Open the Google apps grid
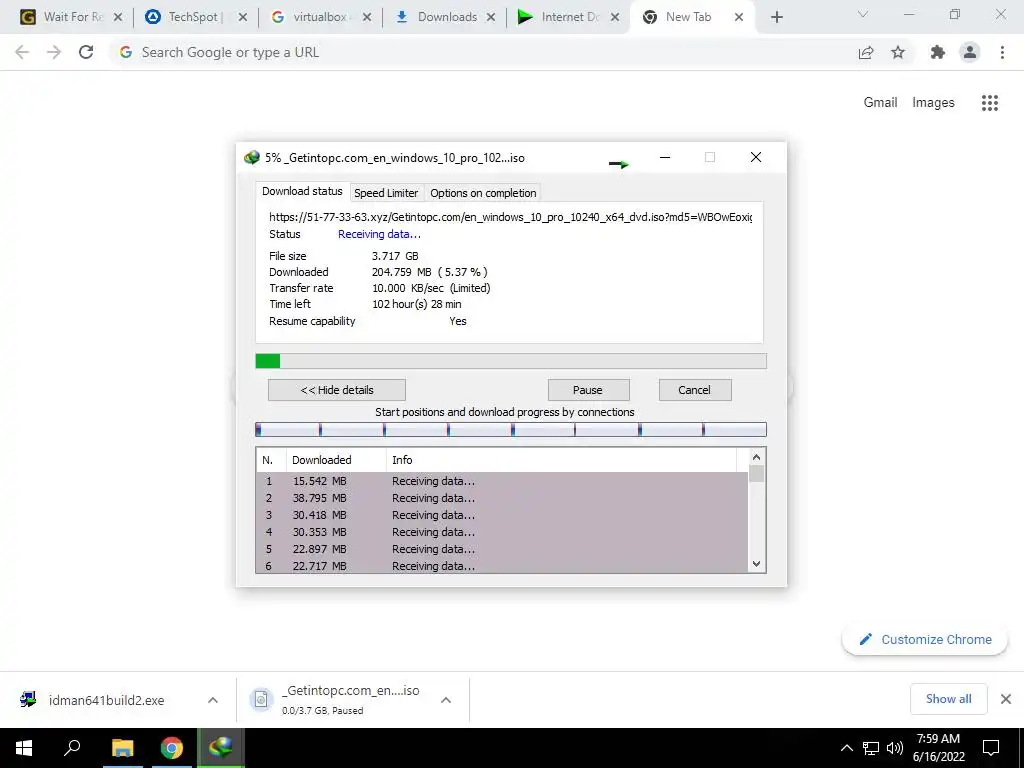Viewport: 1024px width, 768px height. tap(989, 103)
